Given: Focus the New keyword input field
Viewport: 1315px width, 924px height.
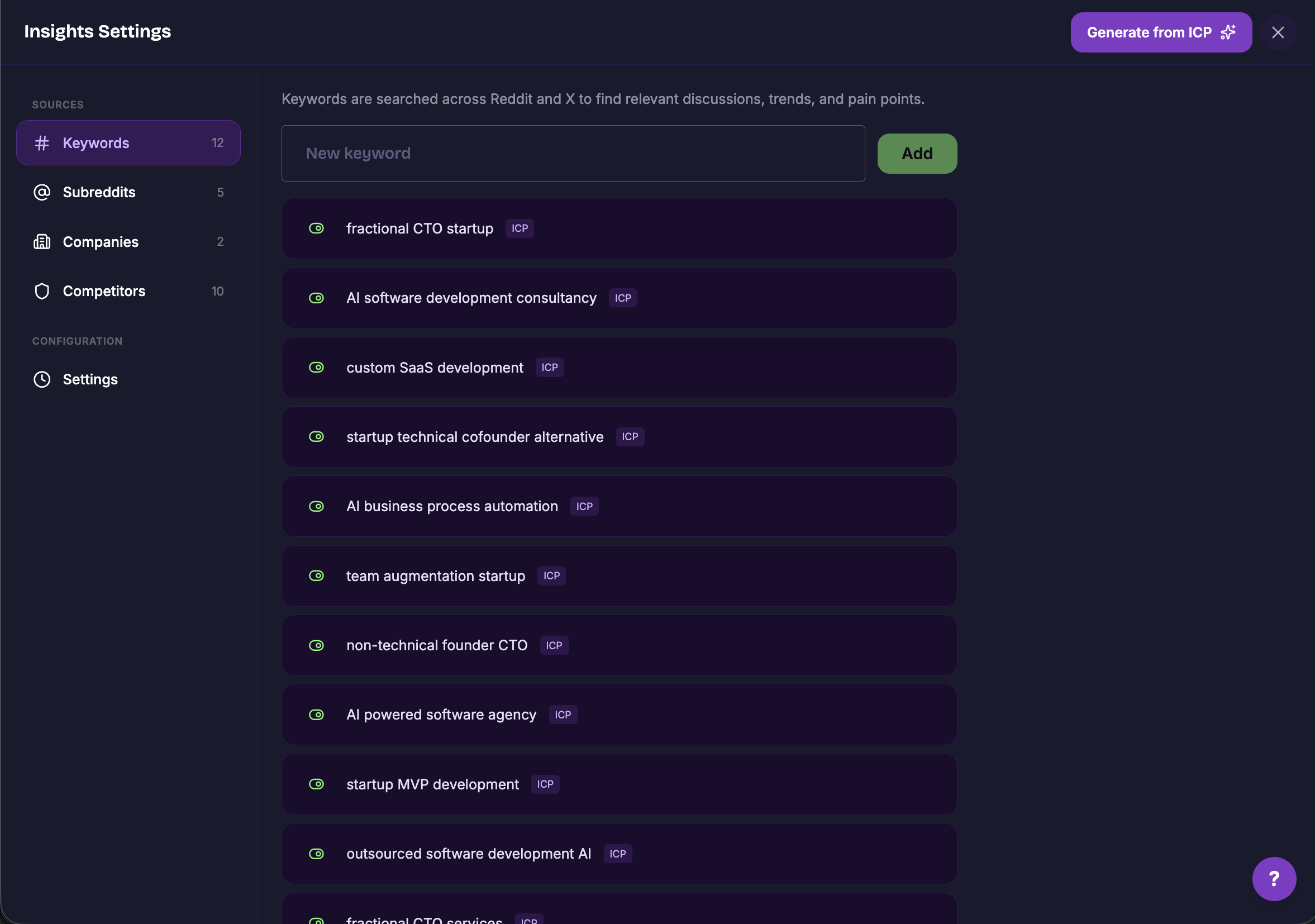Looking at the screenshot, I should coord(573,154).
